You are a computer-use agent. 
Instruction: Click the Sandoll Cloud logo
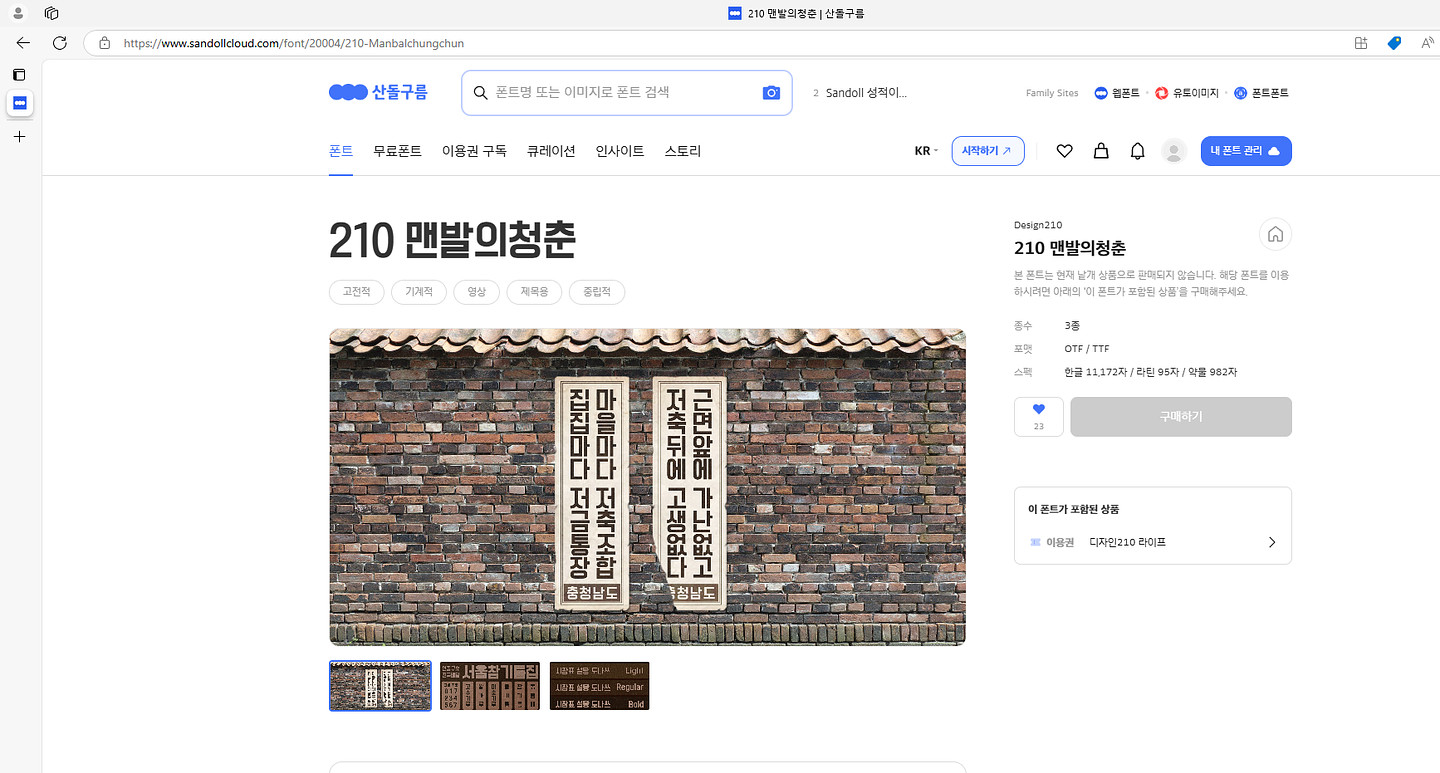[378, 92]
